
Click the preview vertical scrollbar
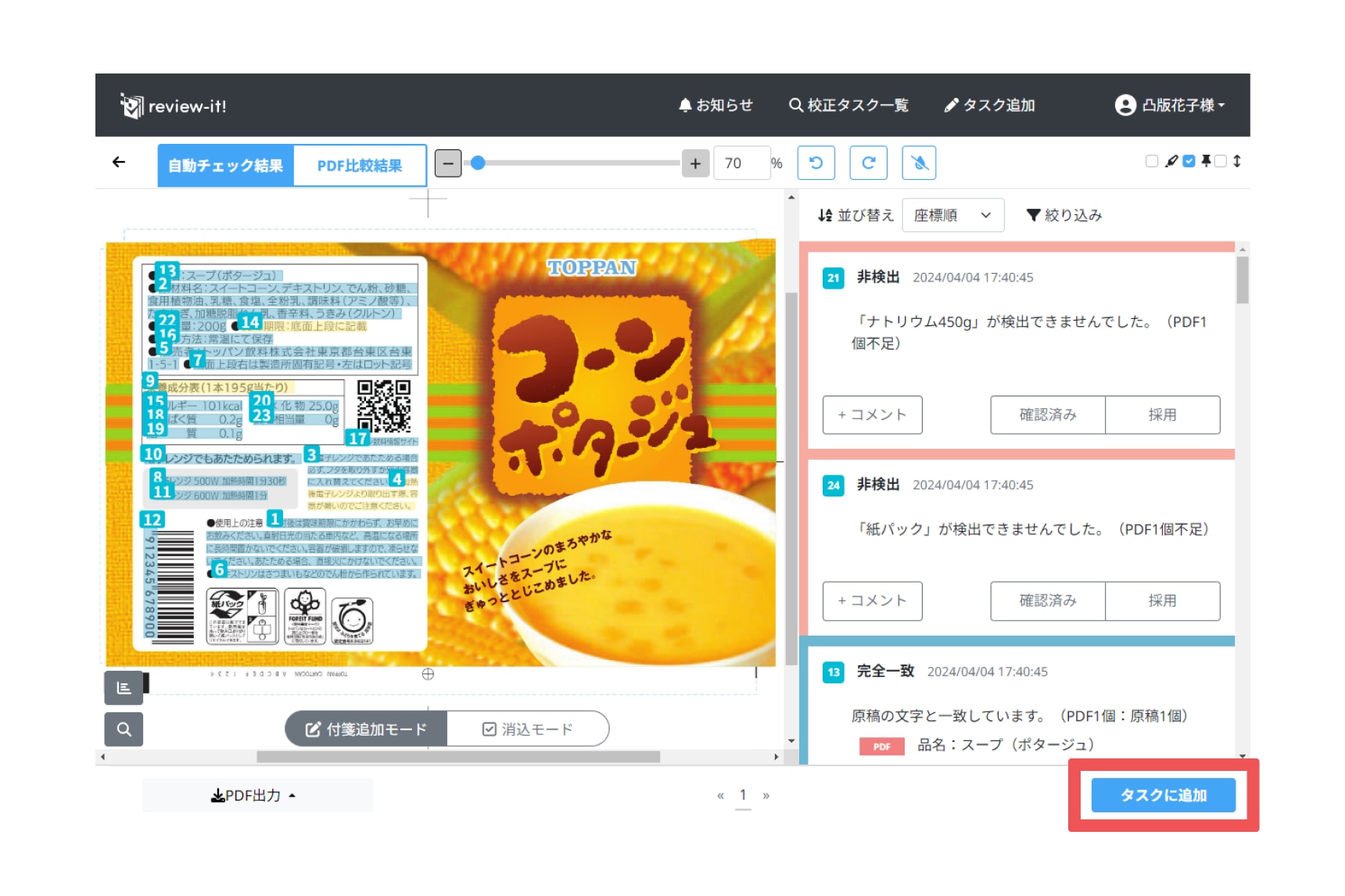point(791,477)
